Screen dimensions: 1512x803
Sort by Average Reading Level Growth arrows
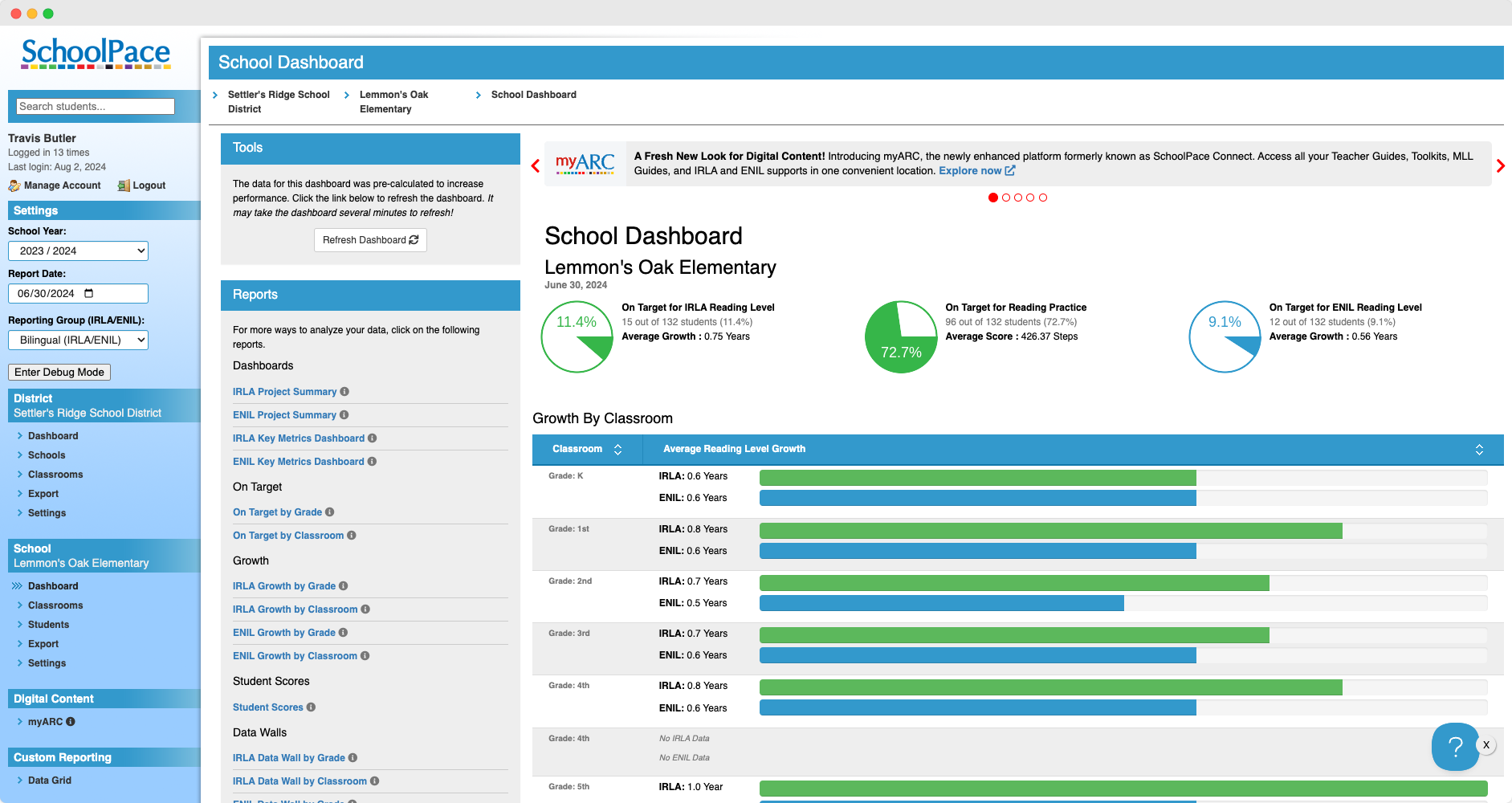click(1479, 450)
